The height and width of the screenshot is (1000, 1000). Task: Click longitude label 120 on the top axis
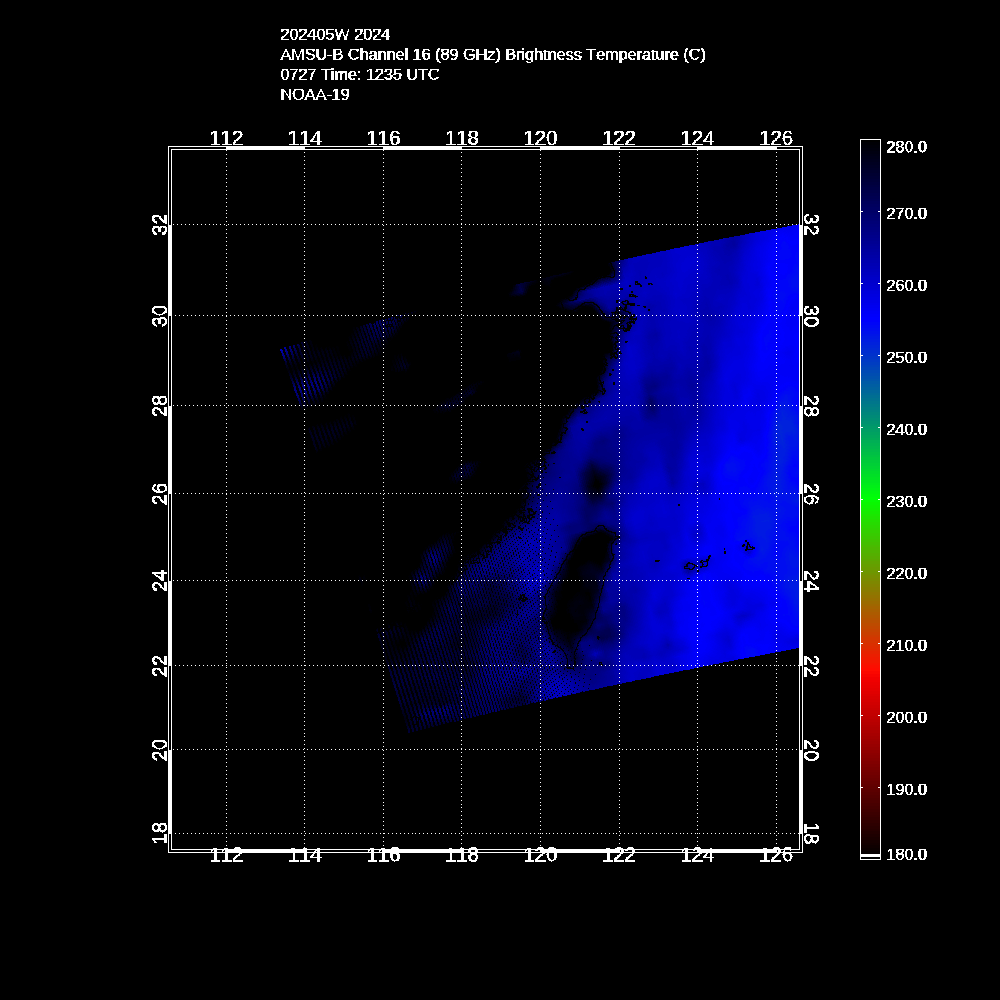tap(541, 138)
